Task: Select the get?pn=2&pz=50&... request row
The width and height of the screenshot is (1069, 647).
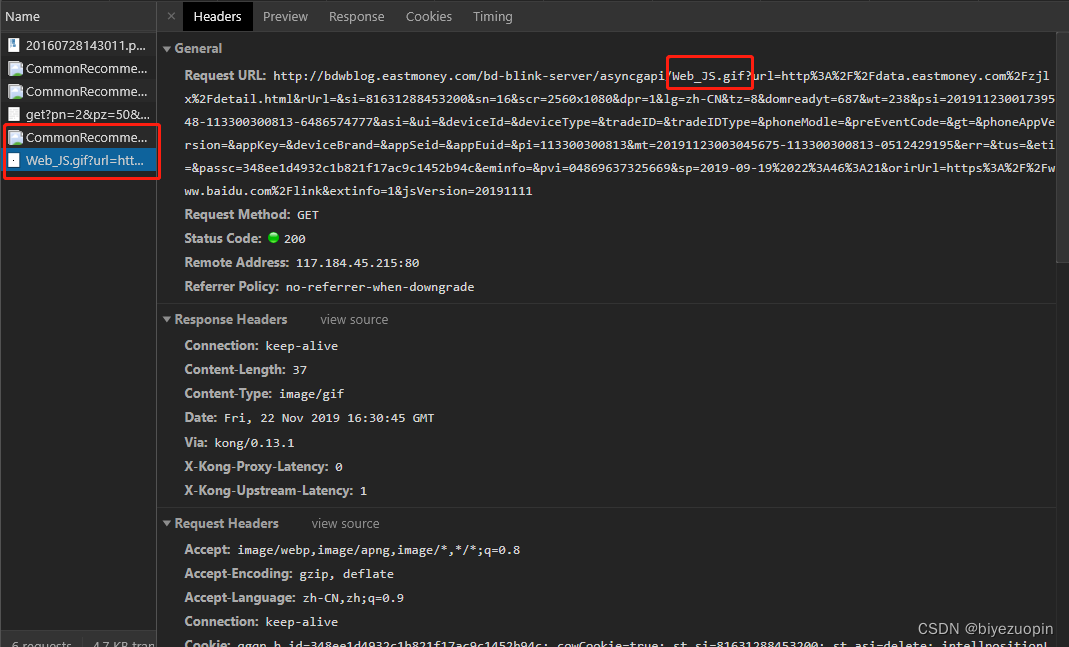Action: (78, 115)
